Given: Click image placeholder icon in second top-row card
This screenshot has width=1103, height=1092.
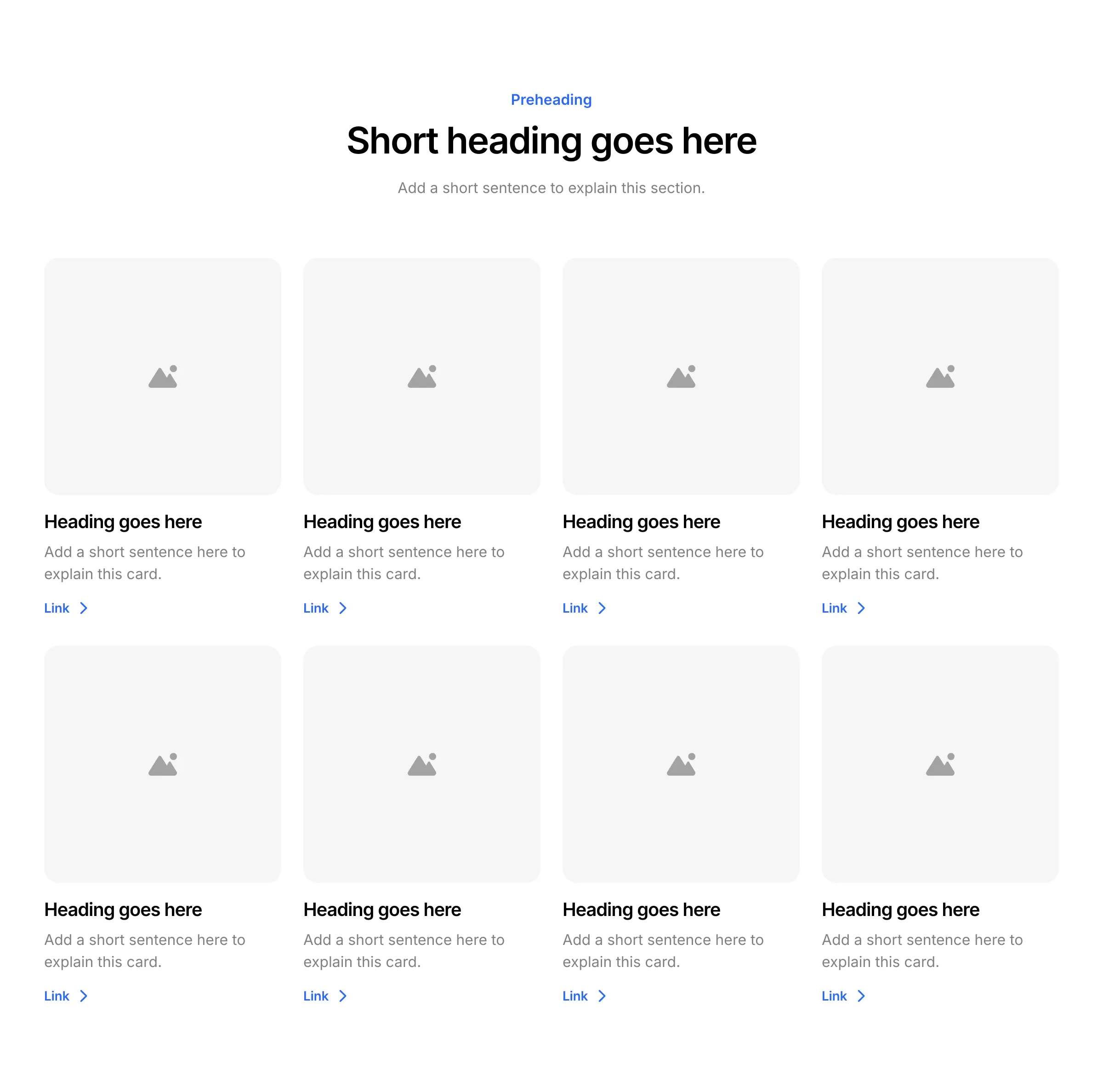Looking at the screenshot, I should click(422, 377).
